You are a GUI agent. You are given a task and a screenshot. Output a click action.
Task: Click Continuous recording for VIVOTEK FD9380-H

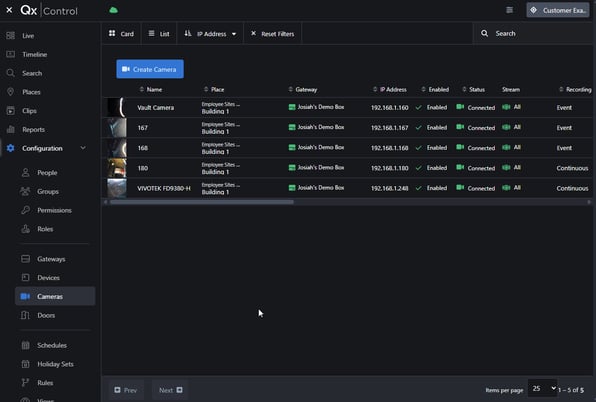click(572, 188)
